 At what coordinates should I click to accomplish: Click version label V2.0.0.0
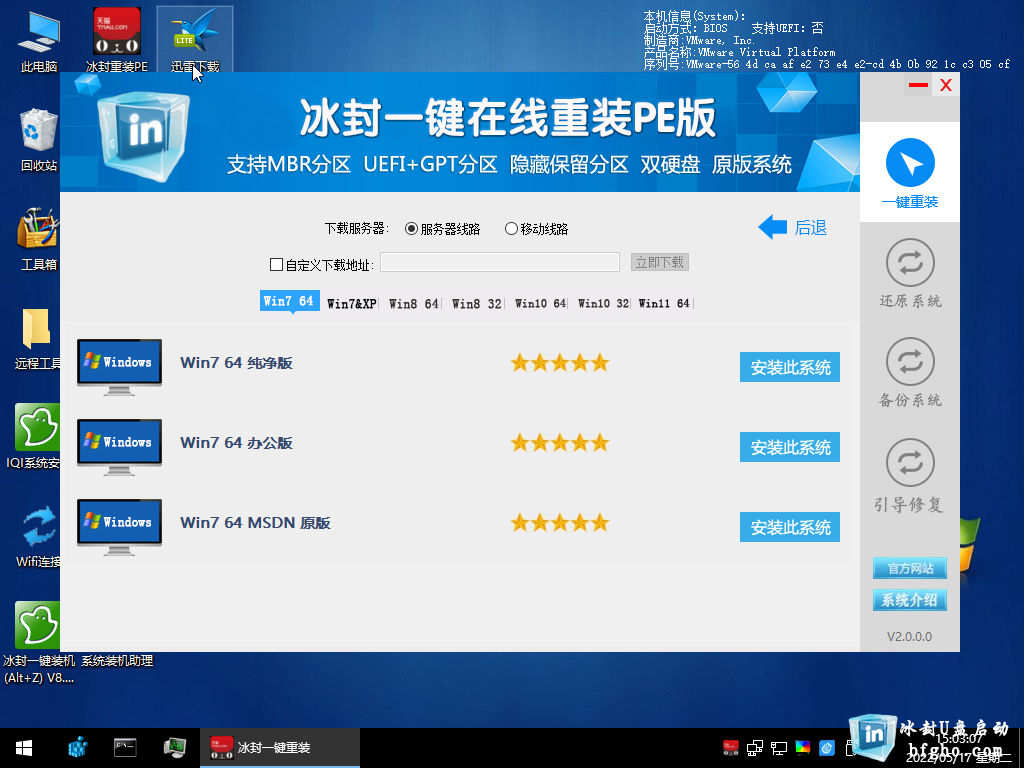(x=909, y=636)
